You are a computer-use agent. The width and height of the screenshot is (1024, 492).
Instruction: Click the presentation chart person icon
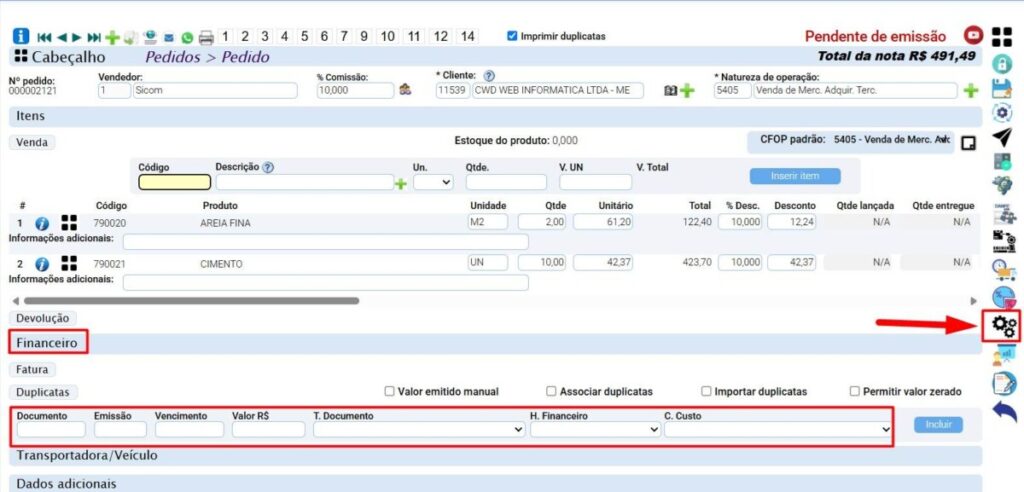(1004, 355)
